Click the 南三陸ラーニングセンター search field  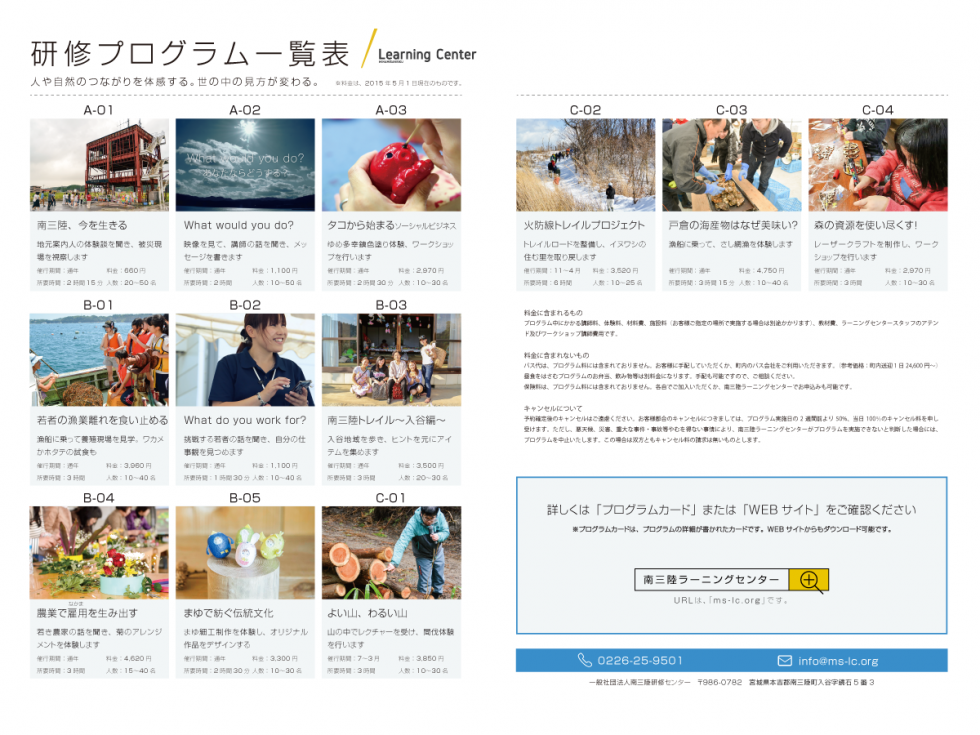tap(711, 580)
